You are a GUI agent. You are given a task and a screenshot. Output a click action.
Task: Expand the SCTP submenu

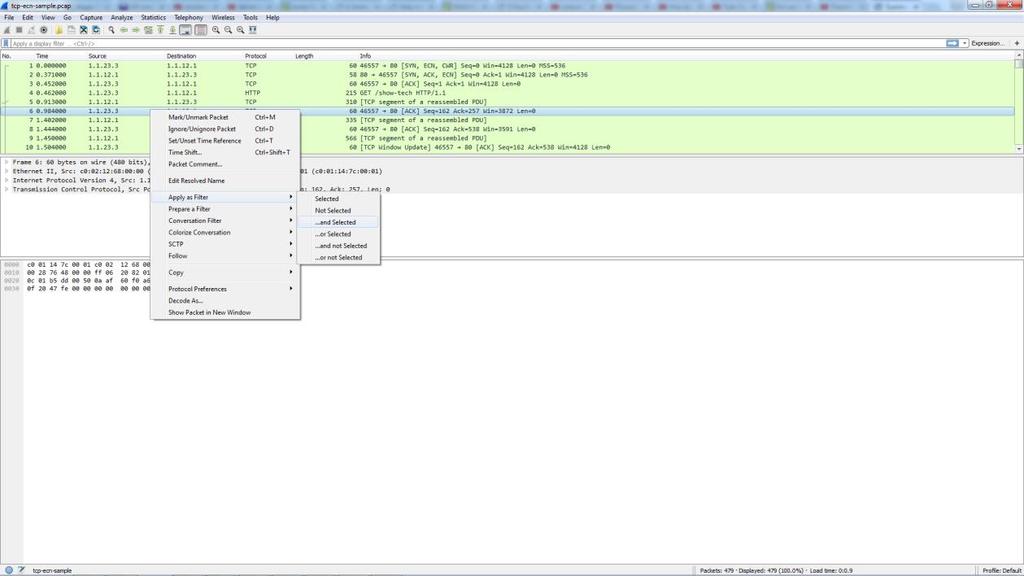225,244
